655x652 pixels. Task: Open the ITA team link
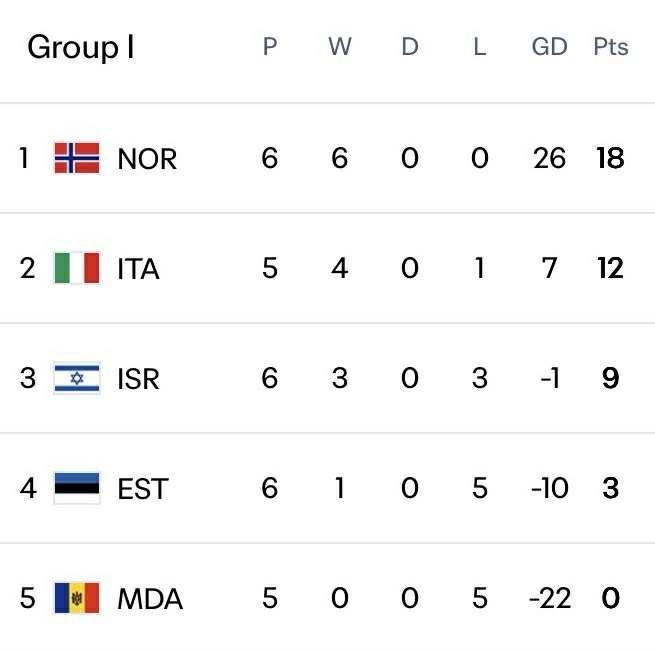[x=138, y=269]
